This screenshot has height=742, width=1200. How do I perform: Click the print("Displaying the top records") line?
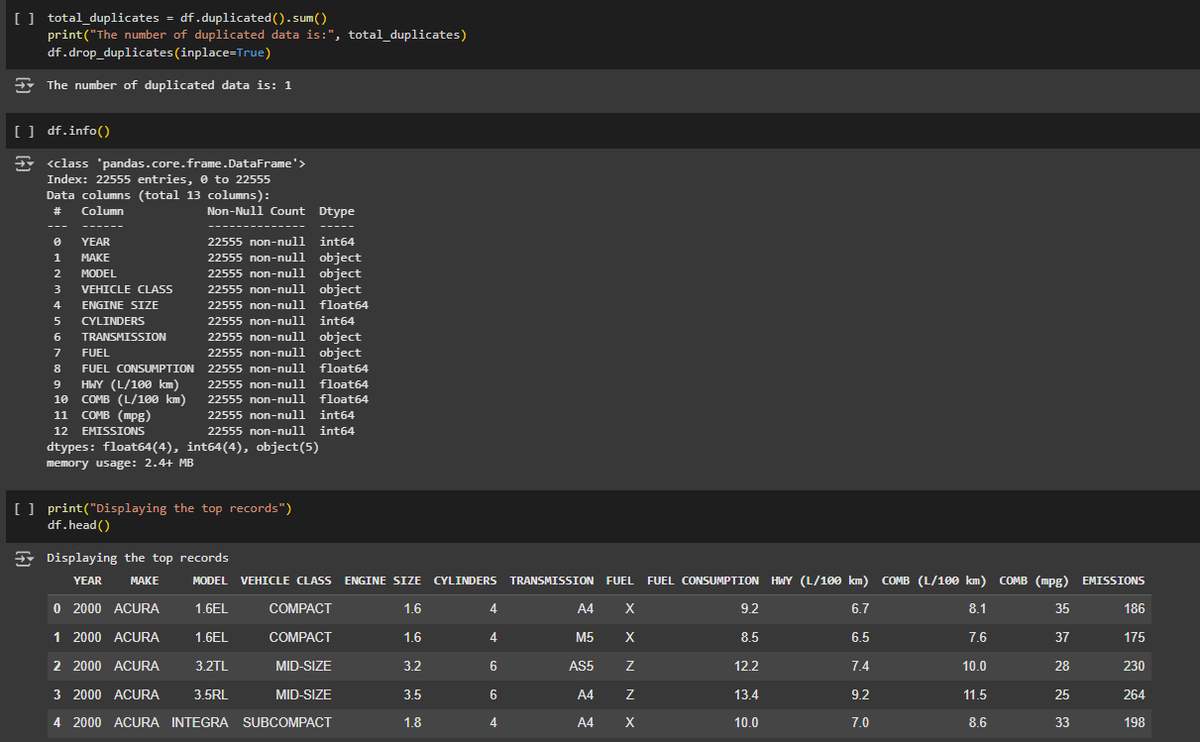tap(169, 508)
